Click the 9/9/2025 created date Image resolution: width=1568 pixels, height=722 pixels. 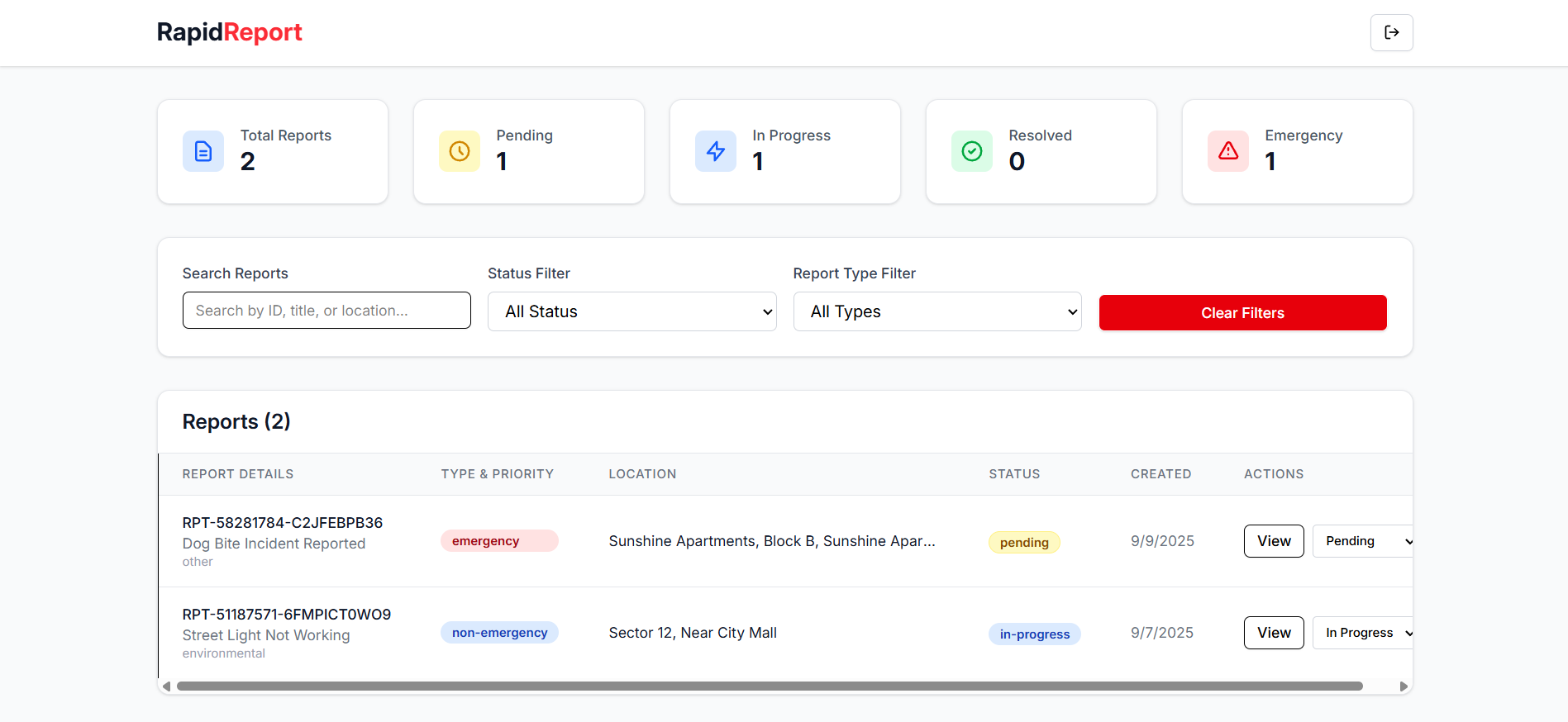[1162, 541]
